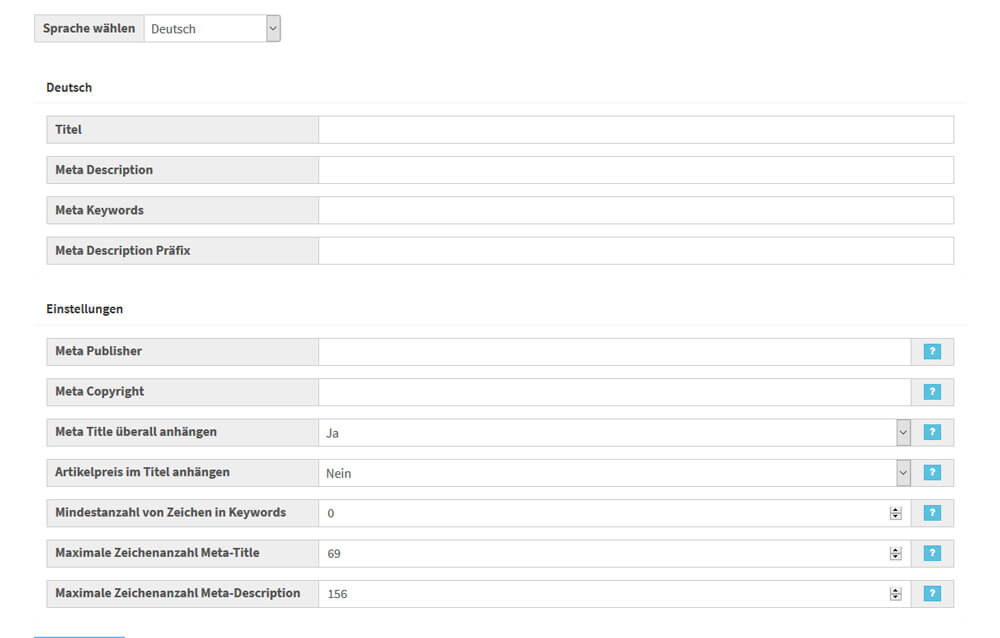Click the Meta Publisher input field

614,352
